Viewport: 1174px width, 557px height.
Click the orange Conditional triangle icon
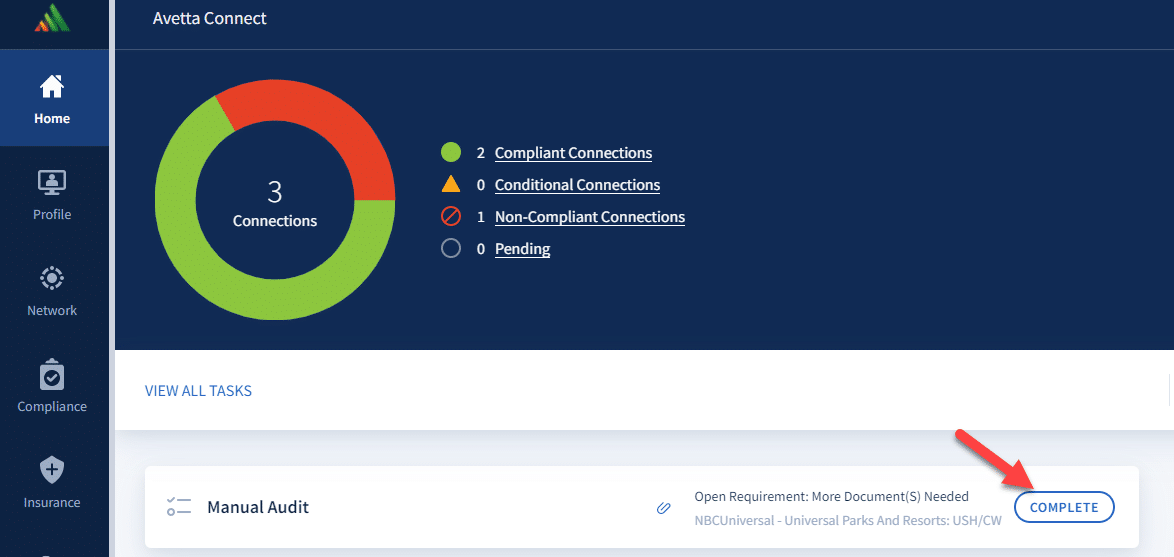451,183
